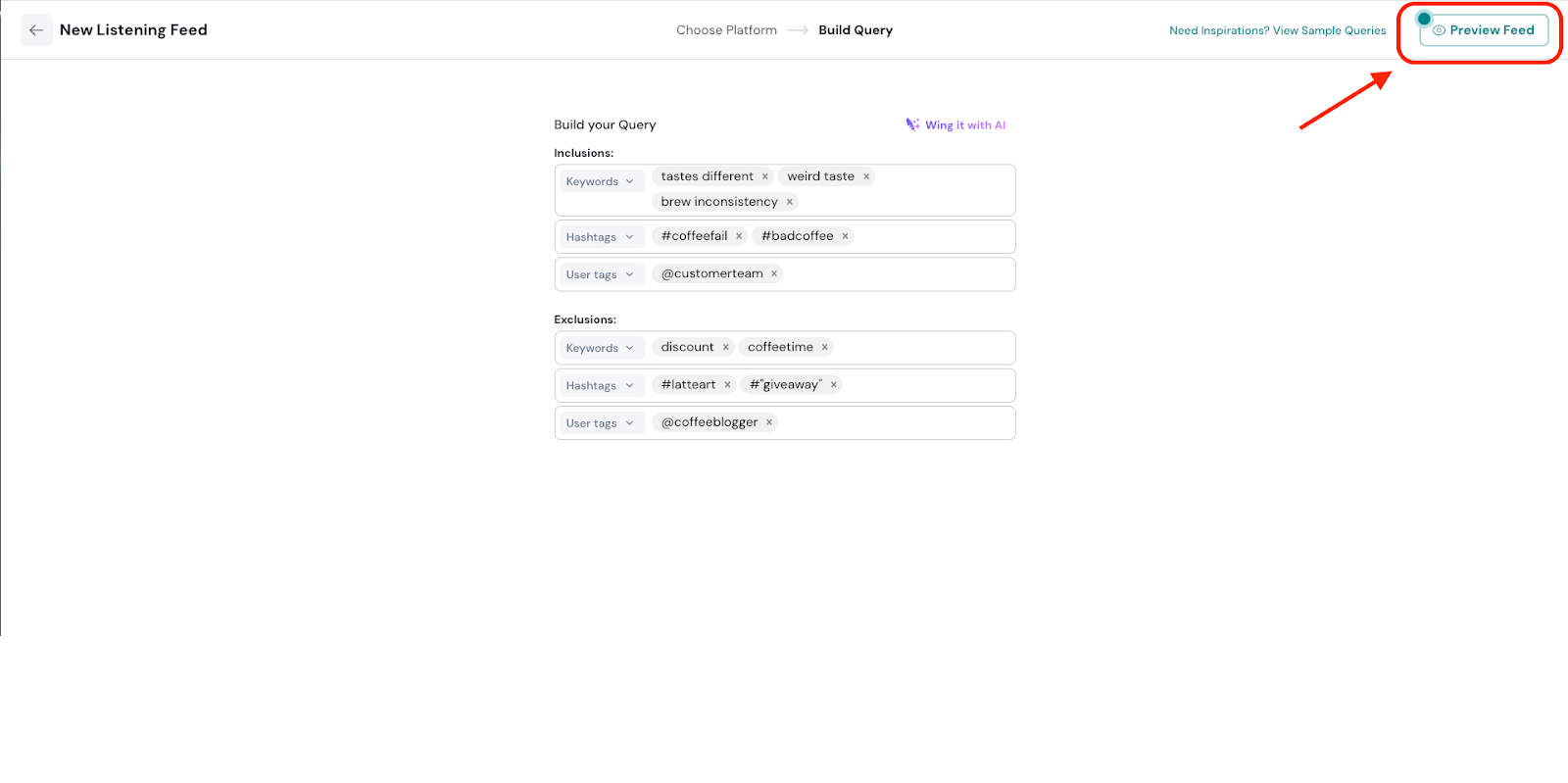The height and width of the screenshot is (783, 1568).
Task: Remove the 'weird taste' keyword tag
Action: tap(866, 177)
